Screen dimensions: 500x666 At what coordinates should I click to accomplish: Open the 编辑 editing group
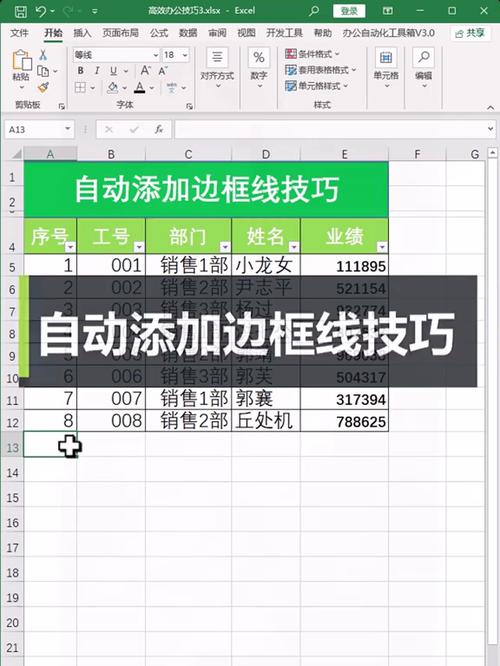pyautogui.click(x=424, y=69)
